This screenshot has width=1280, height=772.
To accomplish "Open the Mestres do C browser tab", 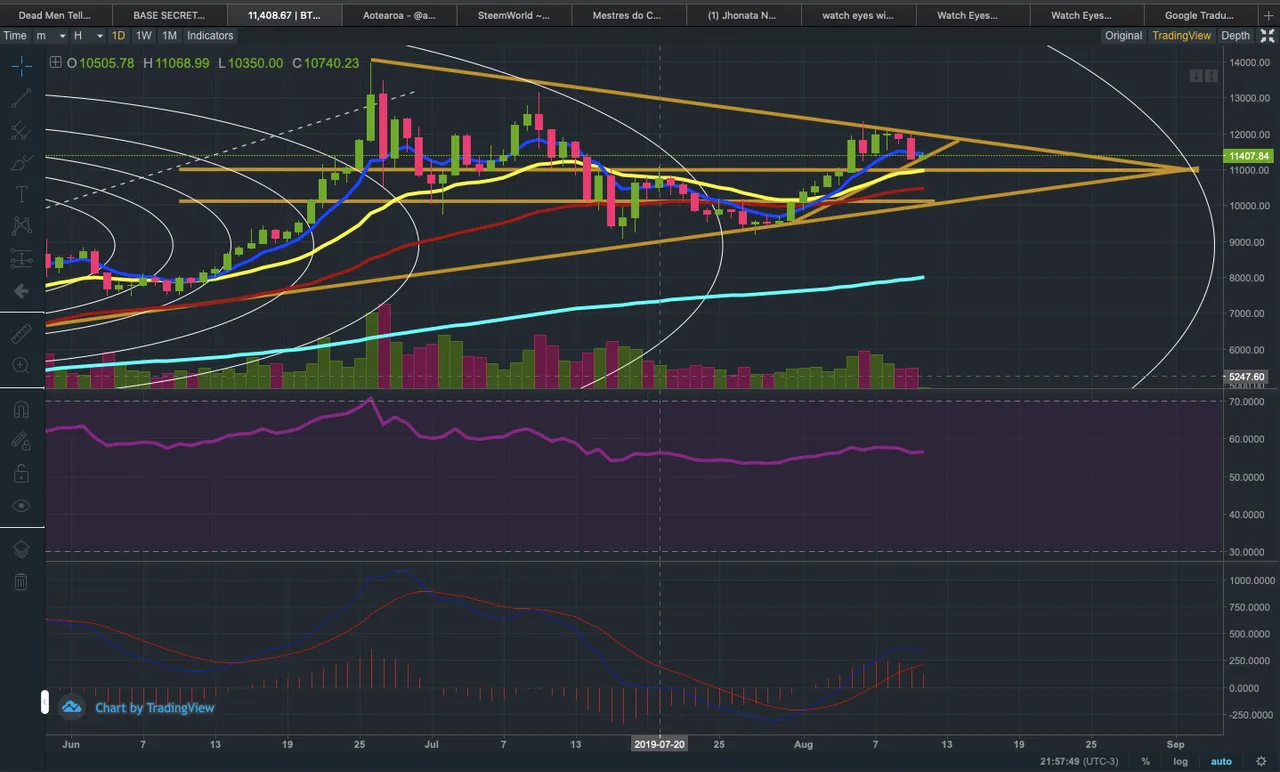I will (628, 15).
